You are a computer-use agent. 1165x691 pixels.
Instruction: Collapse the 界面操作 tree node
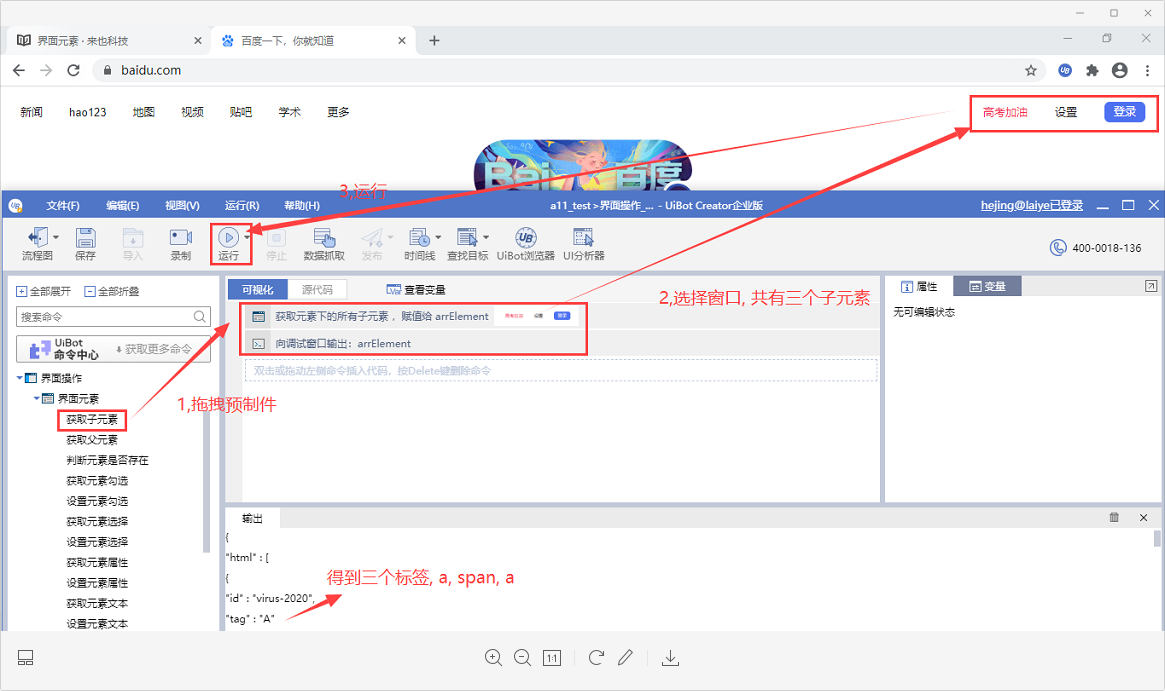pos(20,378)
